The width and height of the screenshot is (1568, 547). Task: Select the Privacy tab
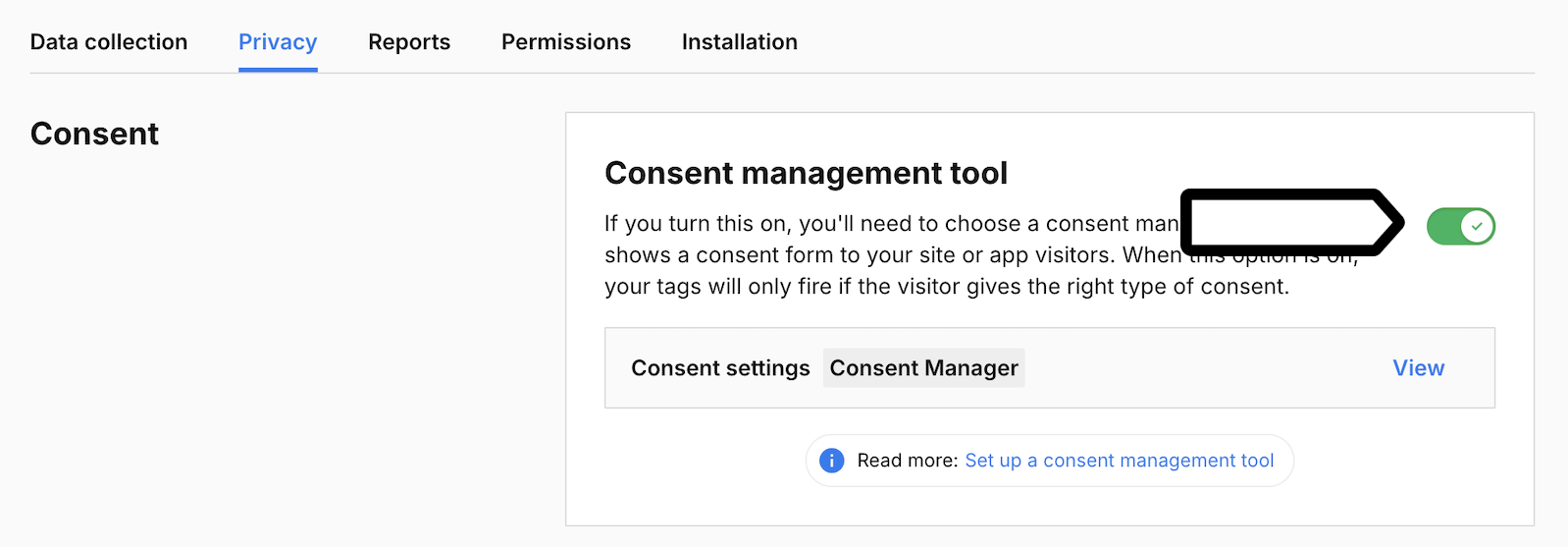pyautogui.click(x=278, y=42)
